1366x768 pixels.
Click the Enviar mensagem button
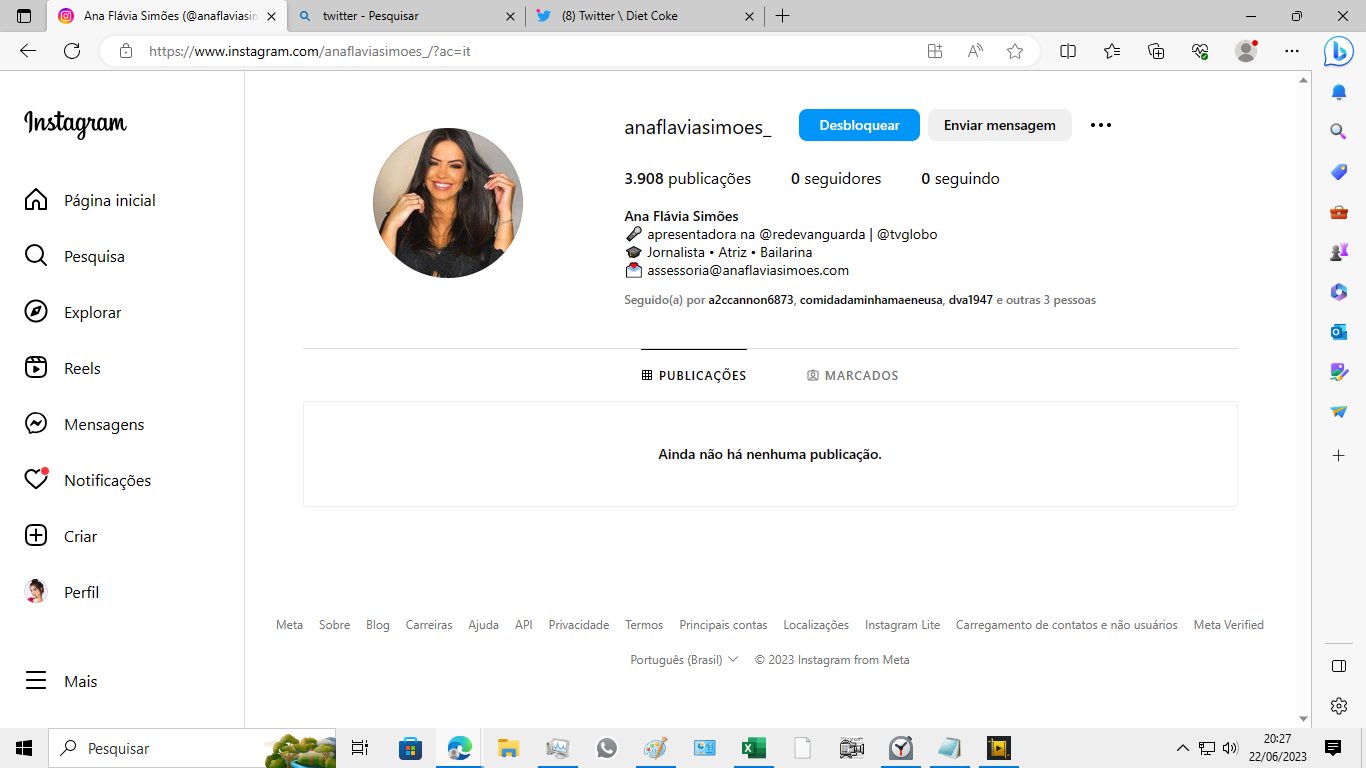pyautogui.click(x=999, y=125)
